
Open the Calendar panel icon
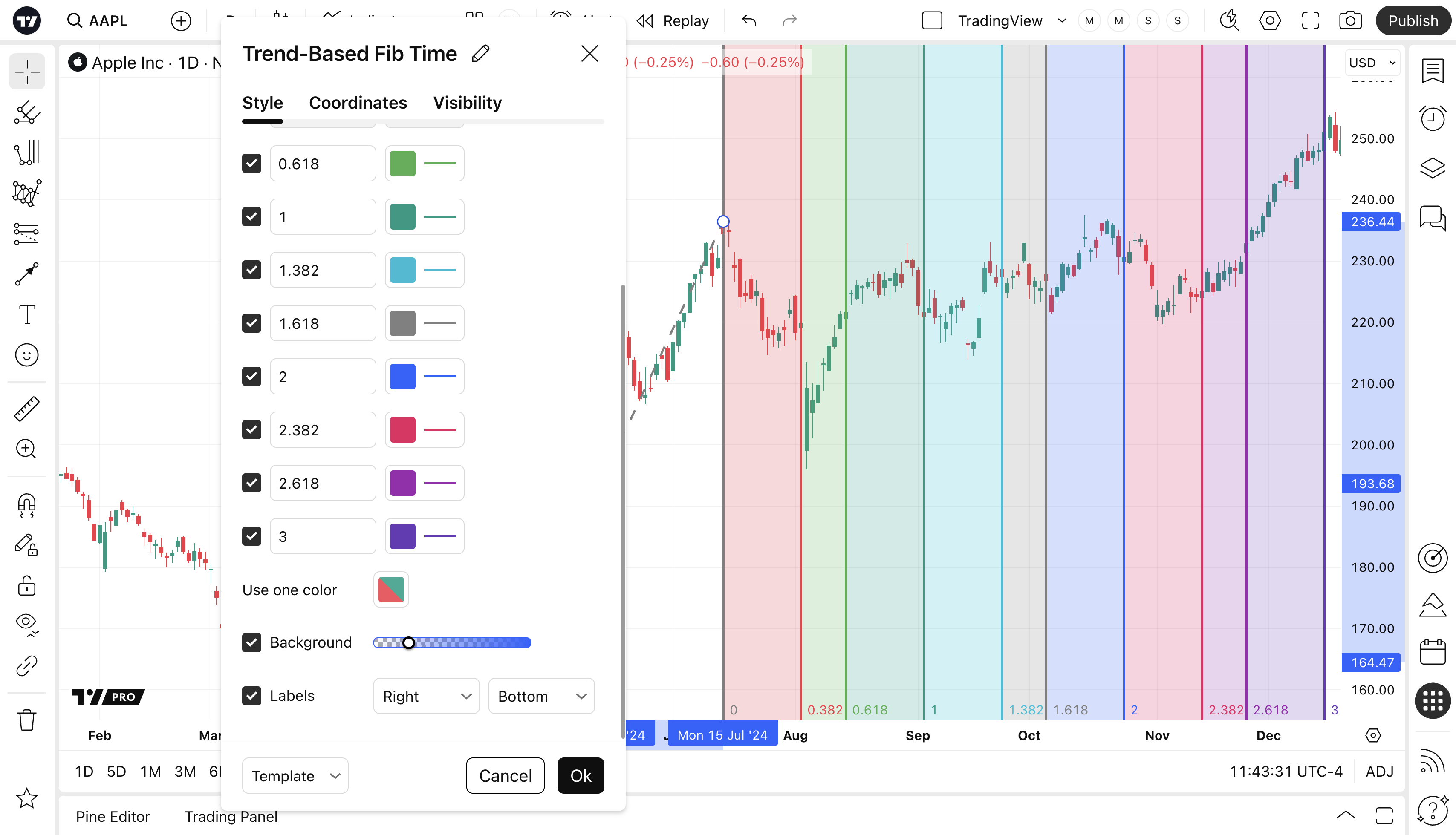pos(1432,652)
